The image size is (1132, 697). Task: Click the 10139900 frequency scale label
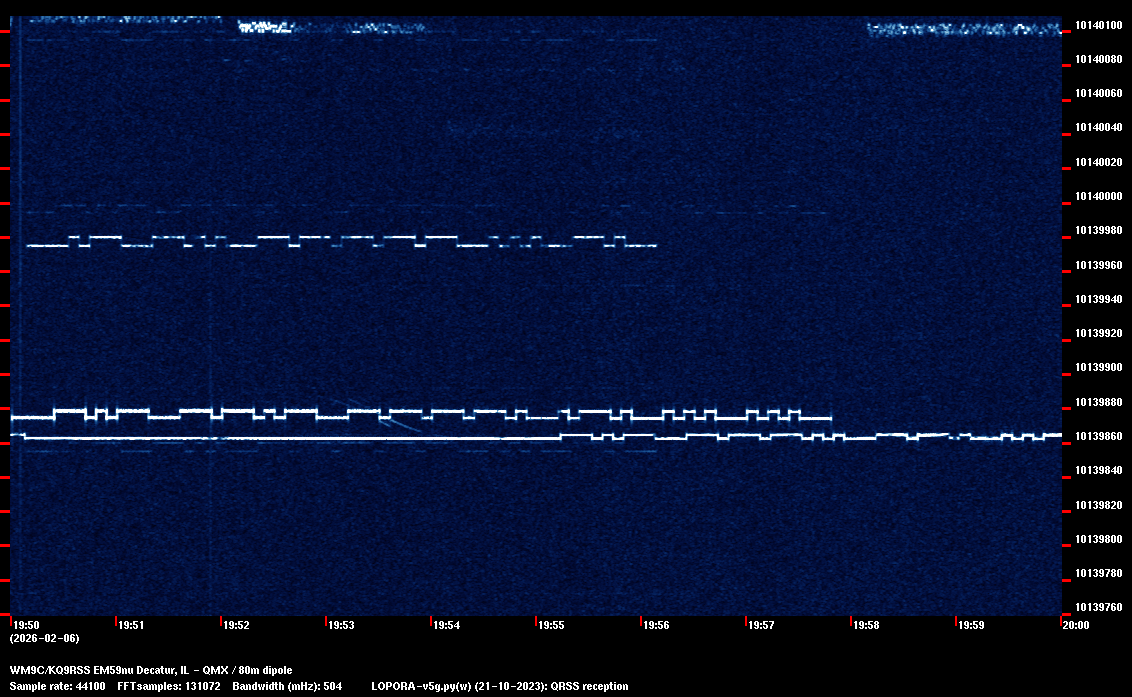click(1098, 367)
